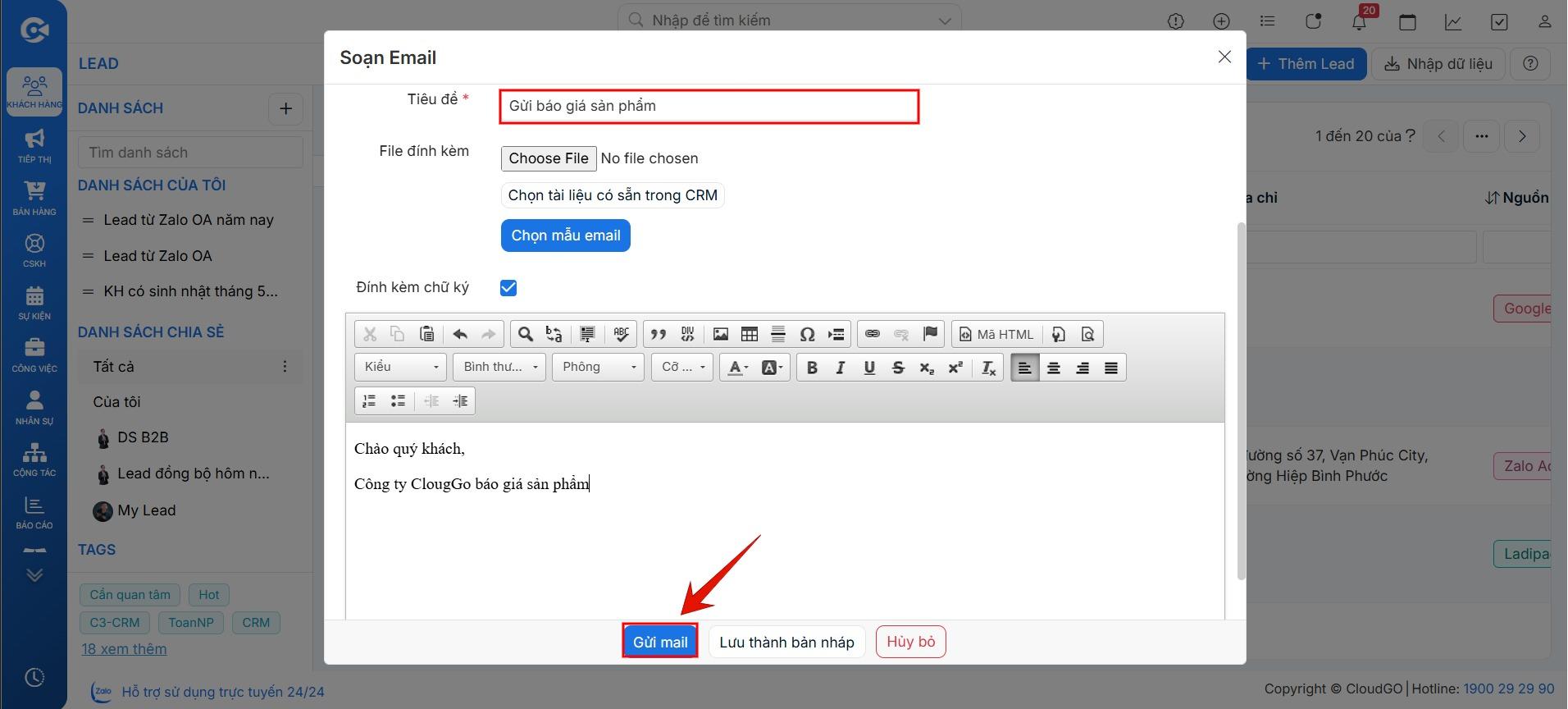Open Find (magnifier) tool in editor
Image resolution: width=1568 pixels, height=709 pixels.
(x=526, y=334)
